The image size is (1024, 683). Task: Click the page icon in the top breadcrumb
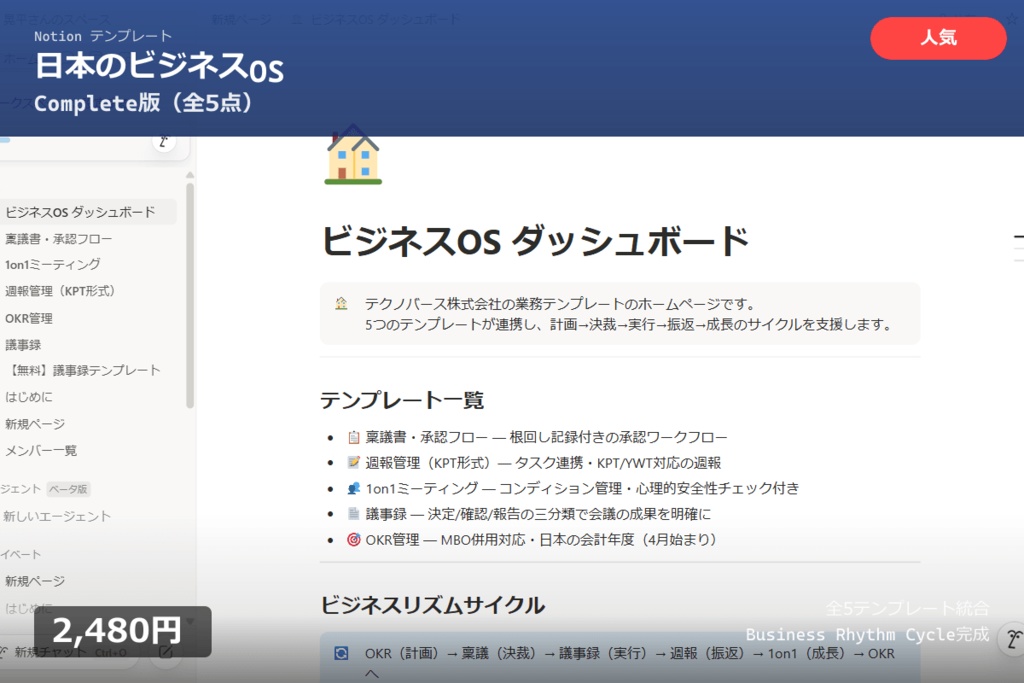(x=297, y=17)
